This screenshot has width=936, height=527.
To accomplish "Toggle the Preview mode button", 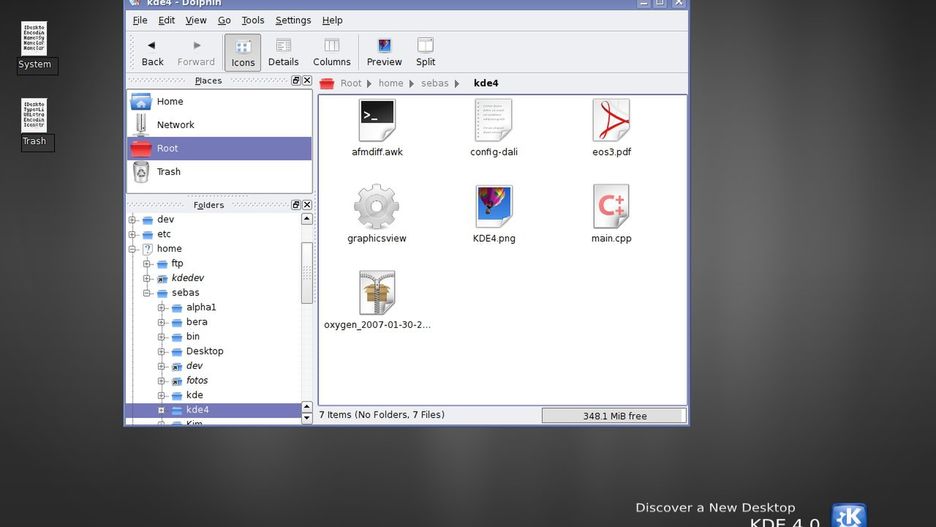I will 384,52.
